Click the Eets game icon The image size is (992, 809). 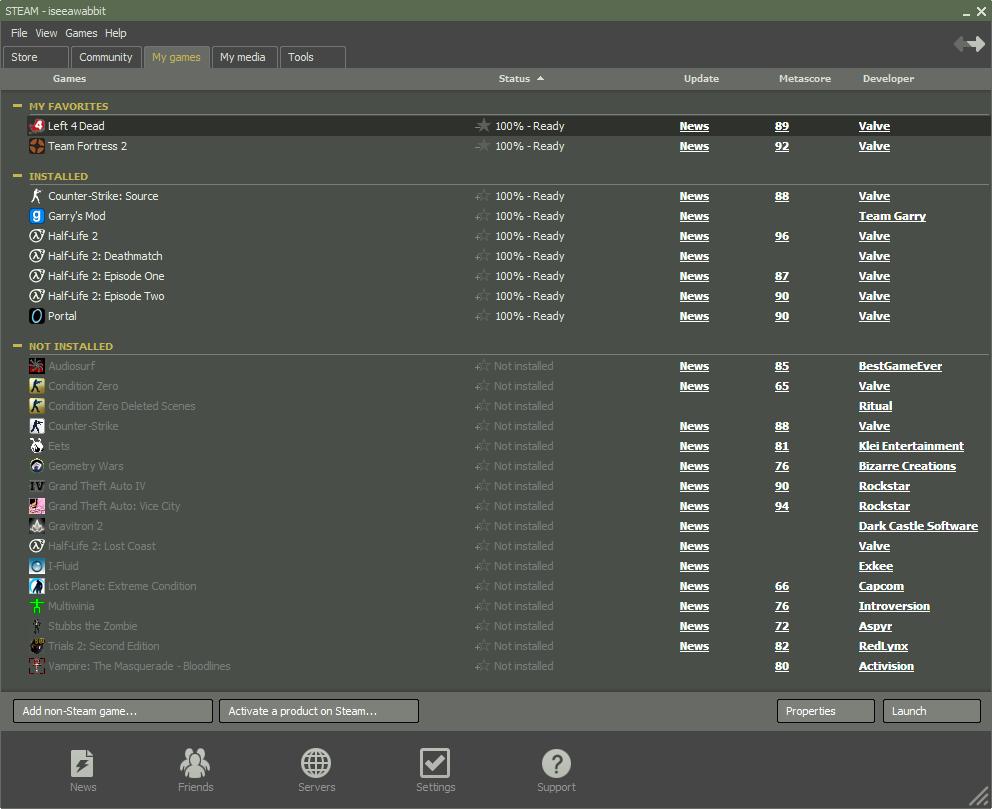[37, 446]
